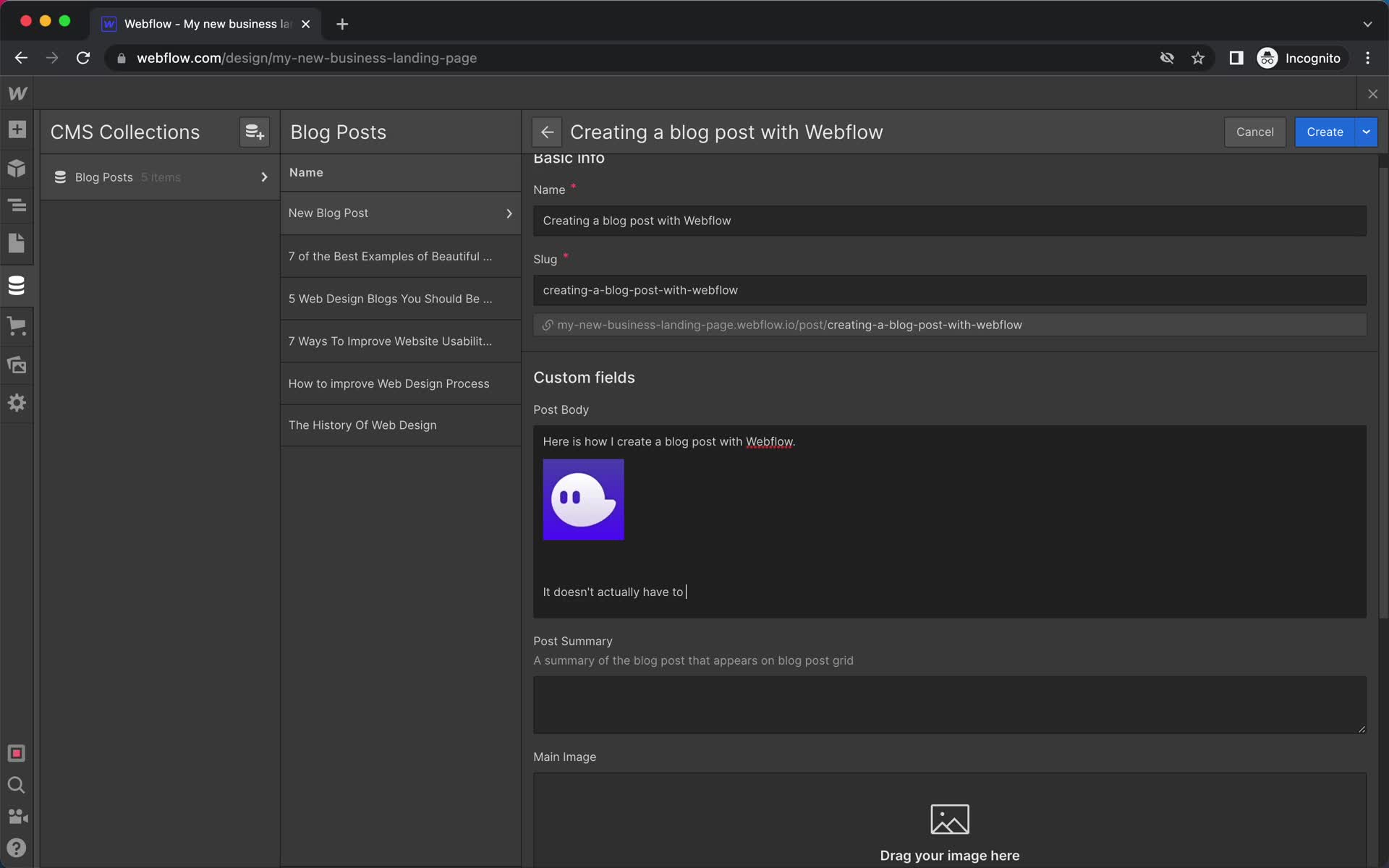Open the Webflow logo menu
Image resolution: width=1389 pixels, height=868 pixels.
tap(17, 93)
